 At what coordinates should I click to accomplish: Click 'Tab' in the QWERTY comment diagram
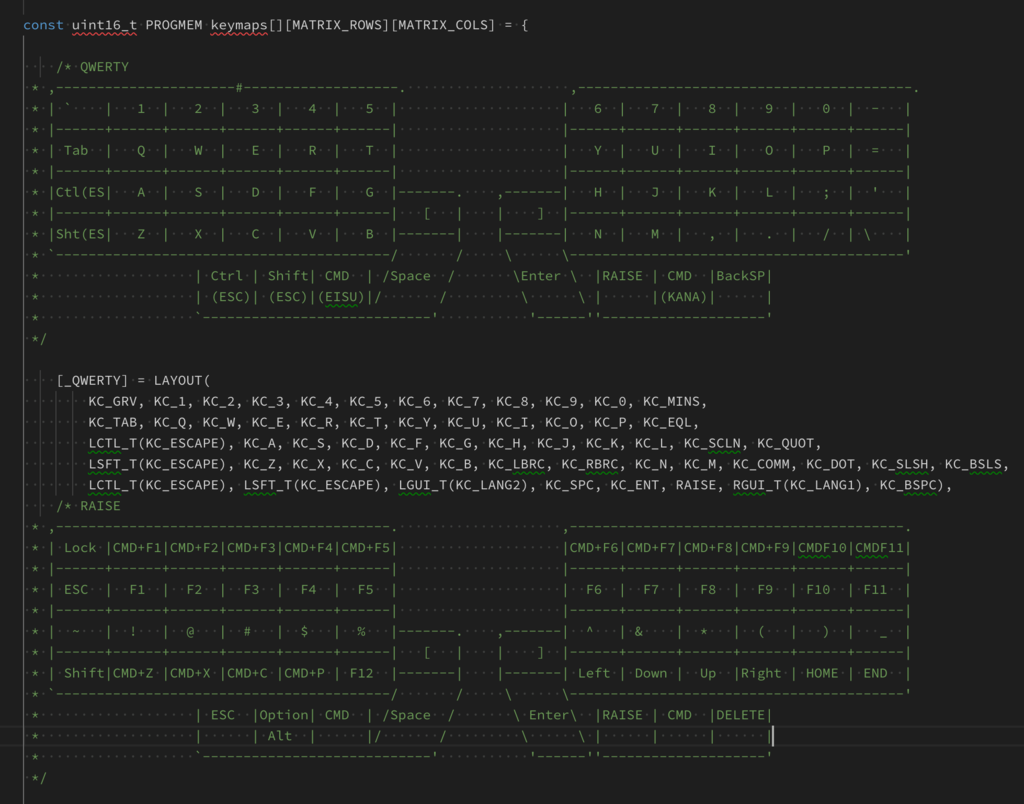pos(76,150)
